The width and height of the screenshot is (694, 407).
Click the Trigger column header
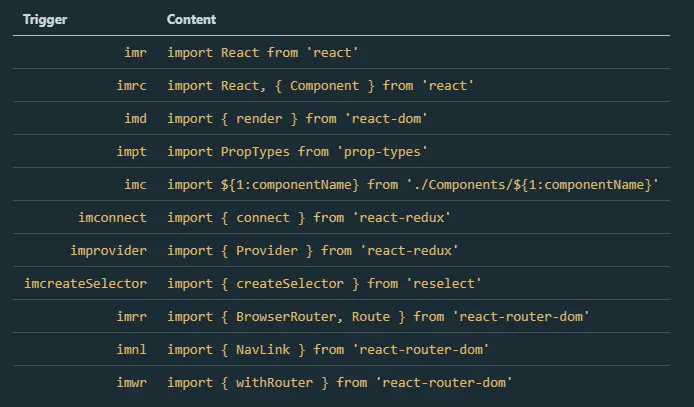click(x=46, y=20)
